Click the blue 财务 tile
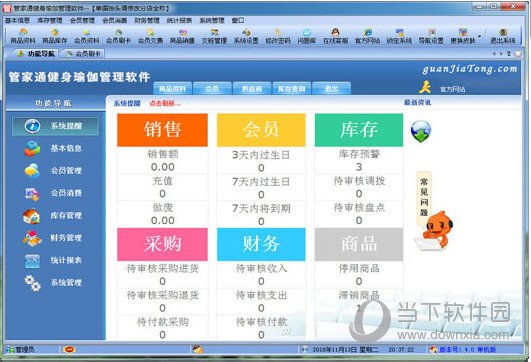Image resolution: width=531 pixels, height=362 pixels. (261, 244)
